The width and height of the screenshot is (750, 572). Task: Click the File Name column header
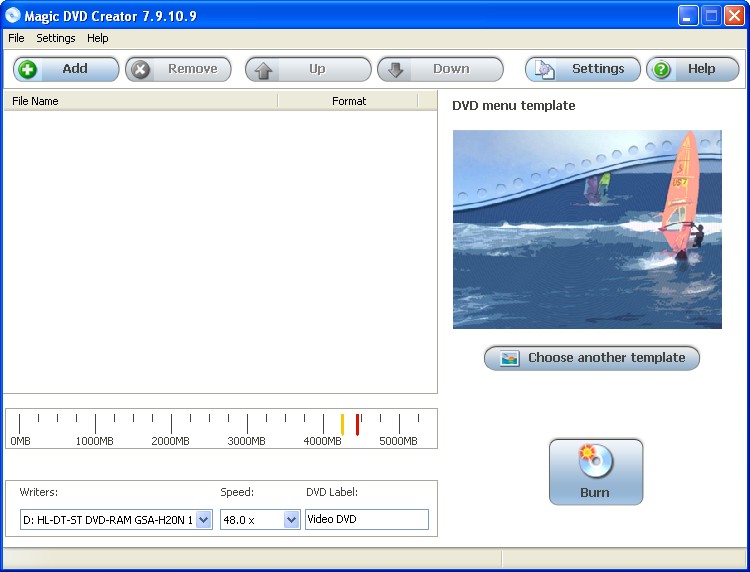click(x=141, y=101)
